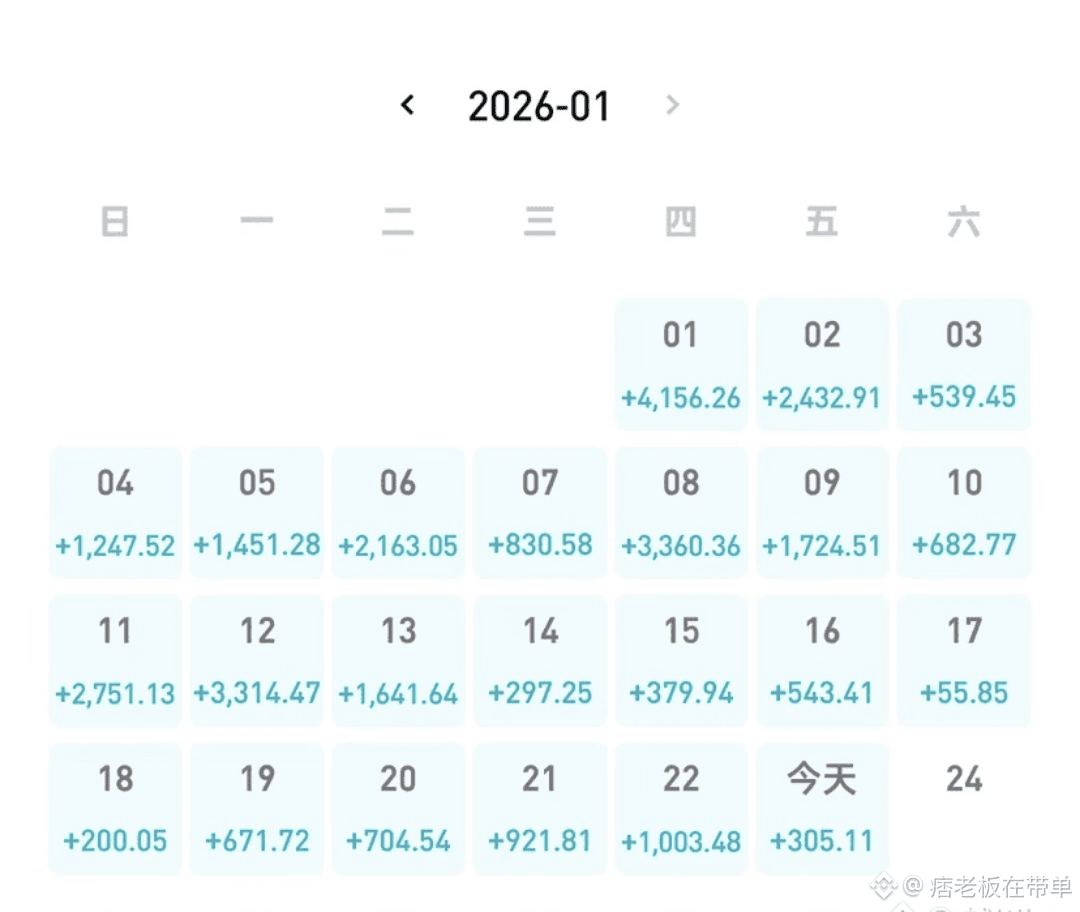Select January 01 with +4,156.26
The height and width of the screenshot is (912, 1080).
pyautogui.click(x=681, y=365)
